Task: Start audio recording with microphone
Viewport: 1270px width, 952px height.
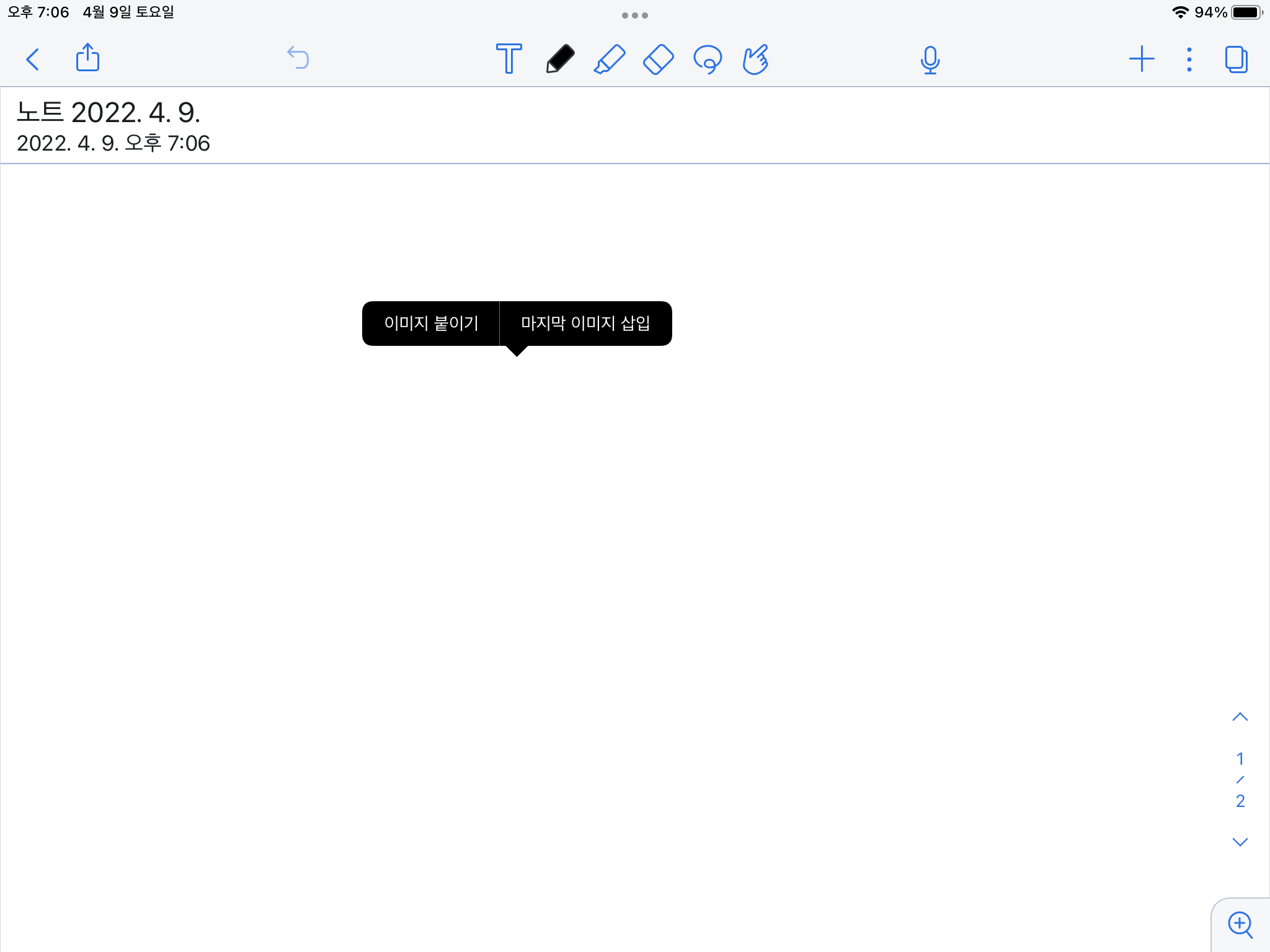Action: point(930,60)
